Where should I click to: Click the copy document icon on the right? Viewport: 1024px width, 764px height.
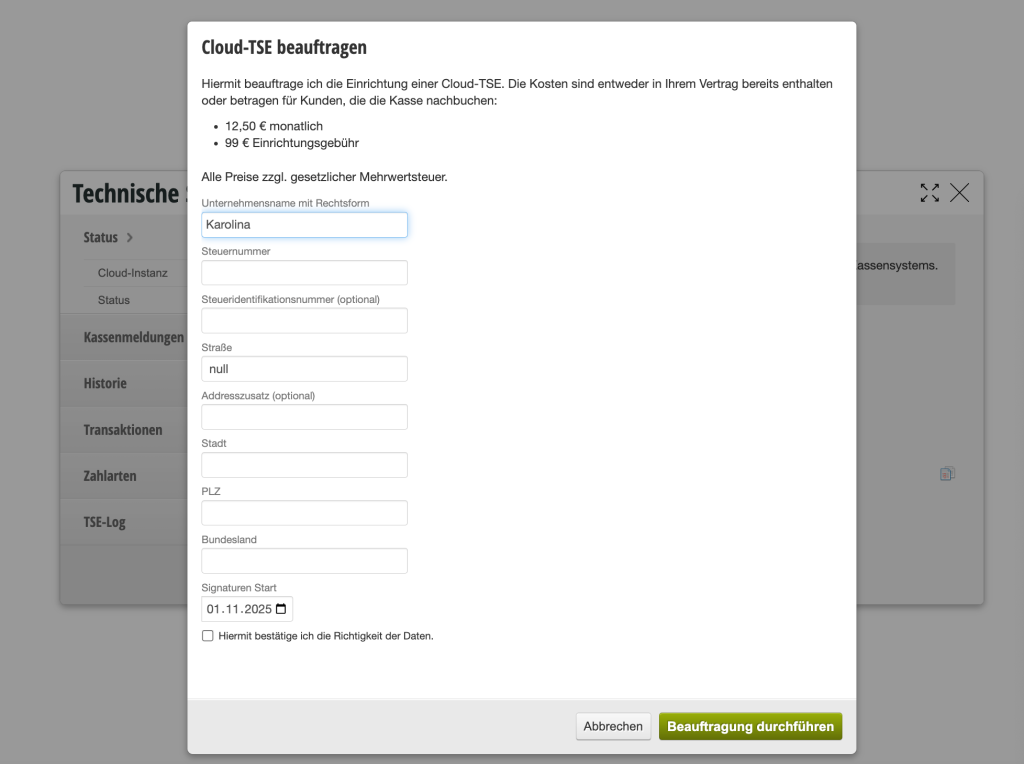(947, 474)
